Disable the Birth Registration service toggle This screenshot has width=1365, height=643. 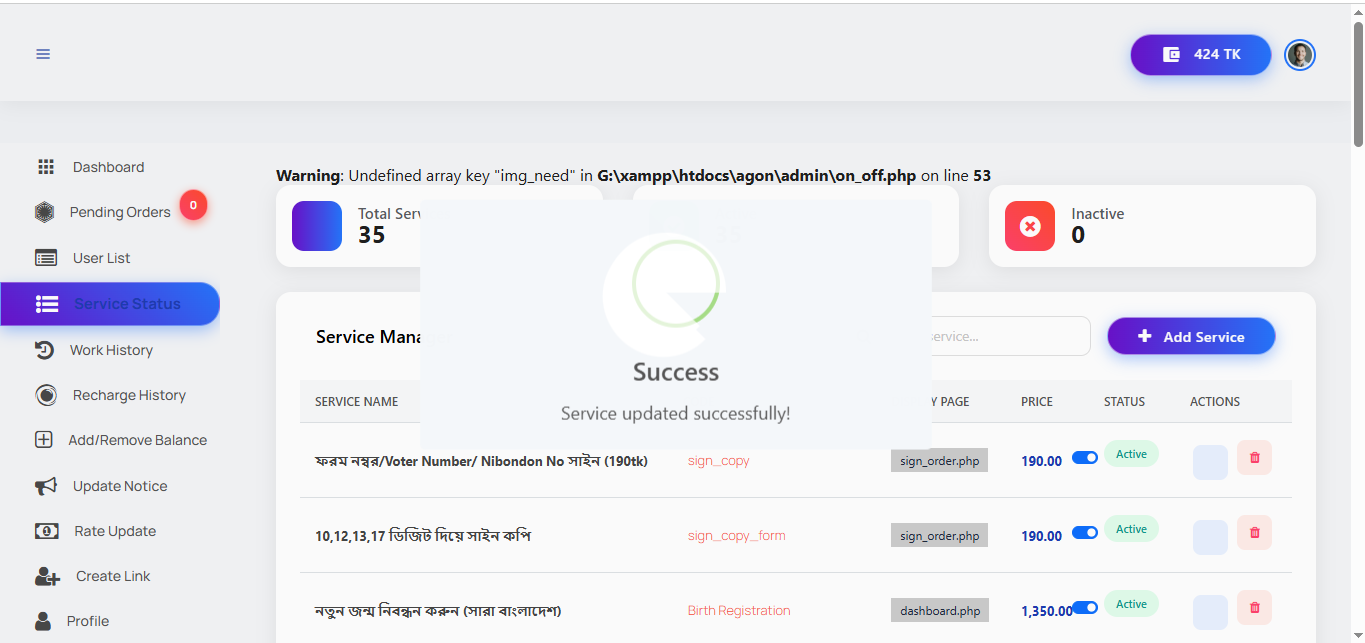pyautogui.click(x=1084, y=607)
